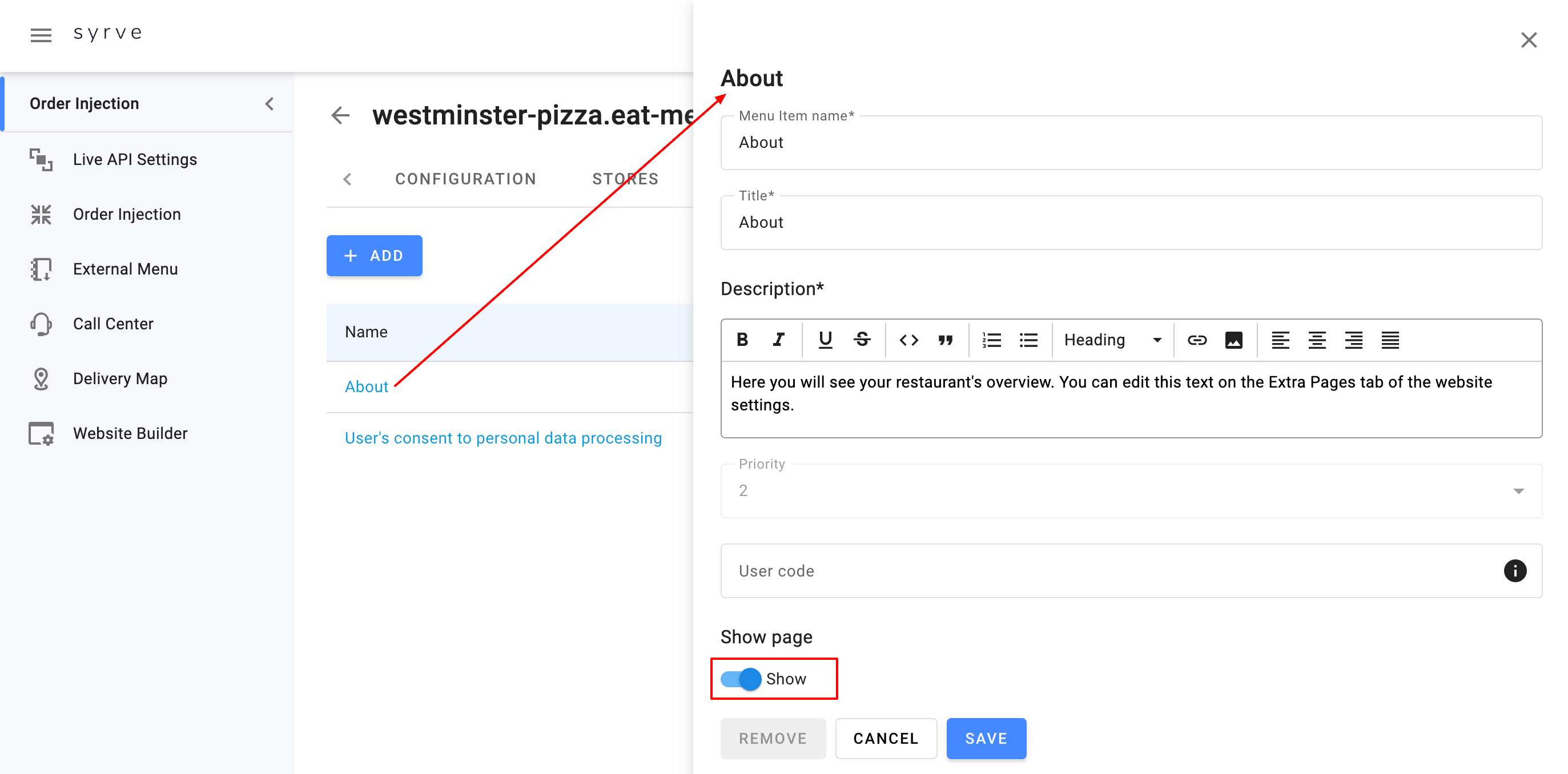Screen dimensions: 1568x774
Task: Open User's consent to personal data processing
Action: click(503, 438)
